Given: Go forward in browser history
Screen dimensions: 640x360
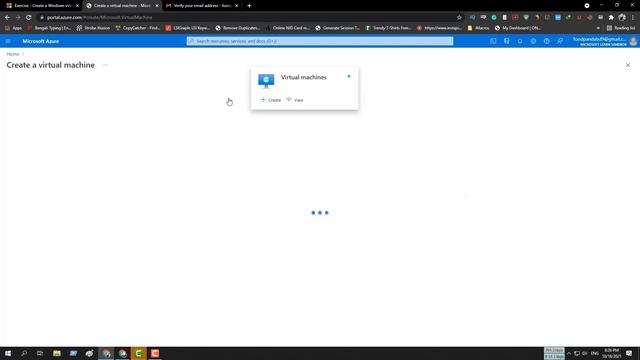Looking at the screenshot, I should [x=18, y=18].
